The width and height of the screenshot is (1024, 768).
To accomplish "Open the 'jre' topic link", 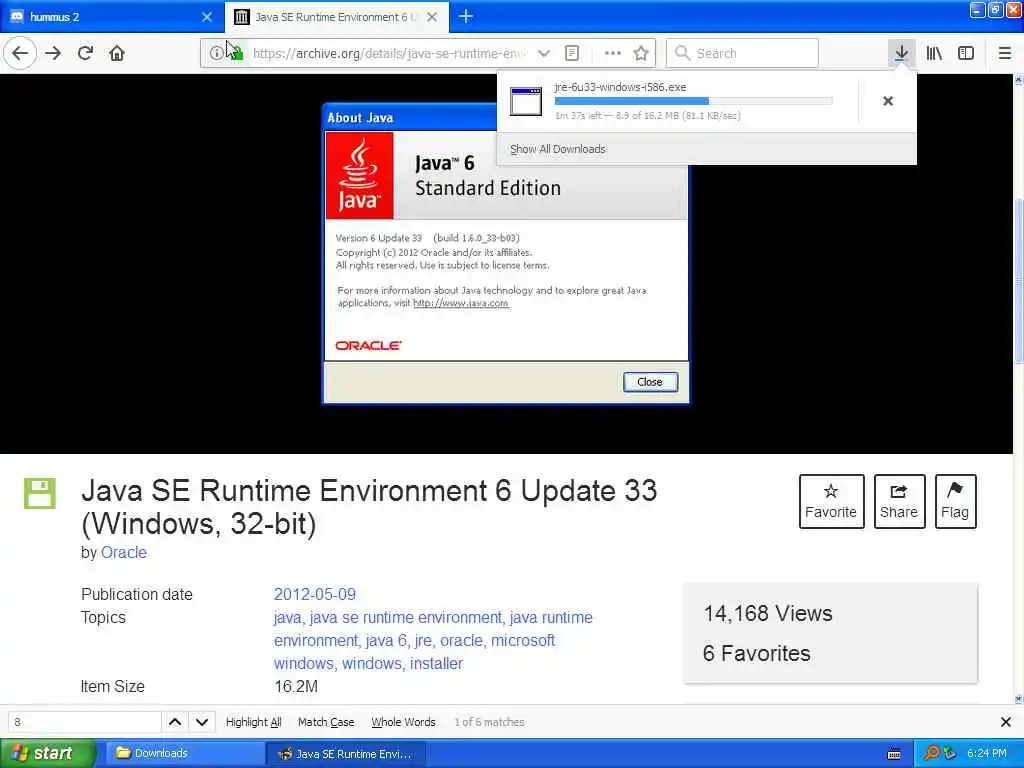I will pos(423,641).
